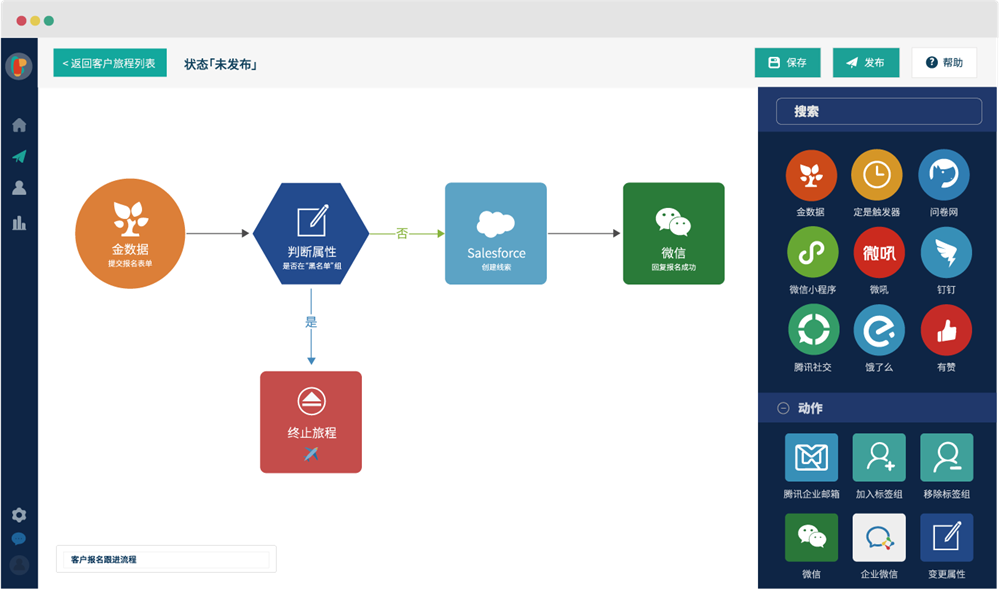Open the home page from the sidebar
This screenshot has width=999, height=591.
coord(19,125)
